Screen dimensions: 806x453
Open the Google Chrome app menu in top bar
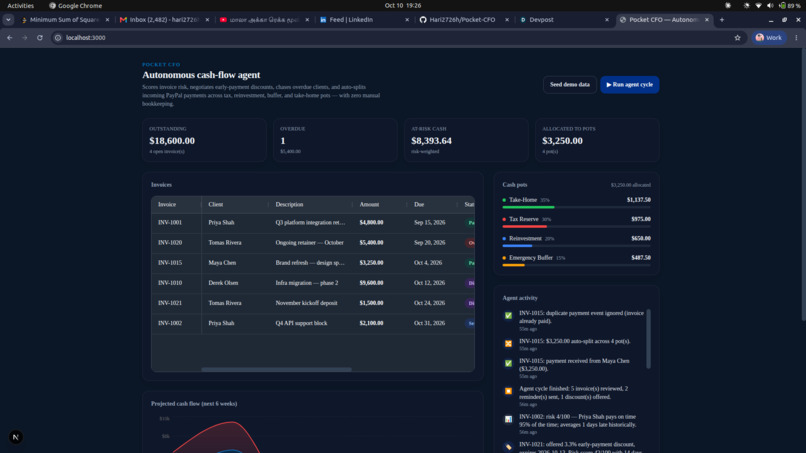(x=76, y=6)
